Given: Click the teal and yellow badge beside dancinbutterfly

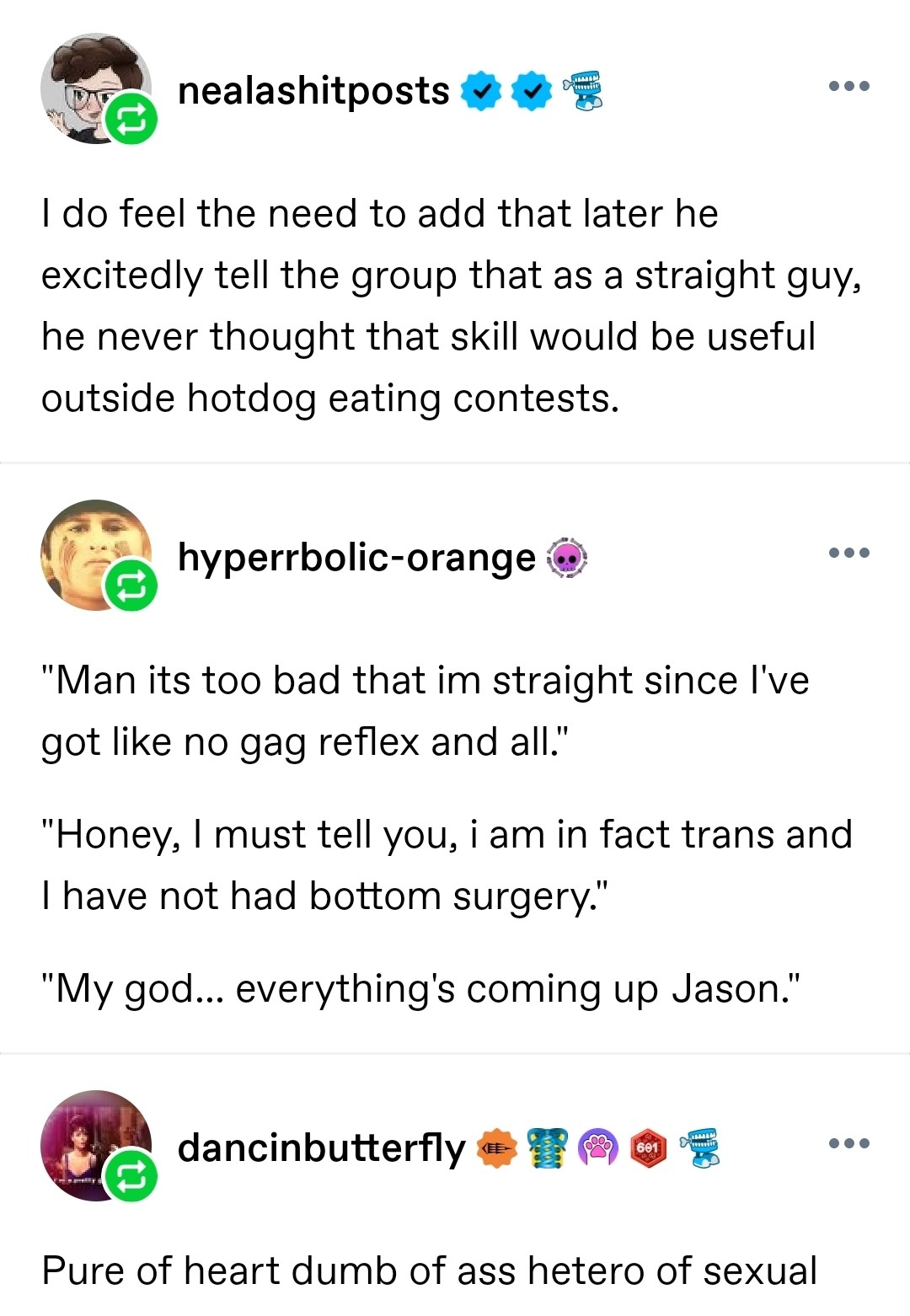Looking at the screenshot, I should [x=548, y=1147].
